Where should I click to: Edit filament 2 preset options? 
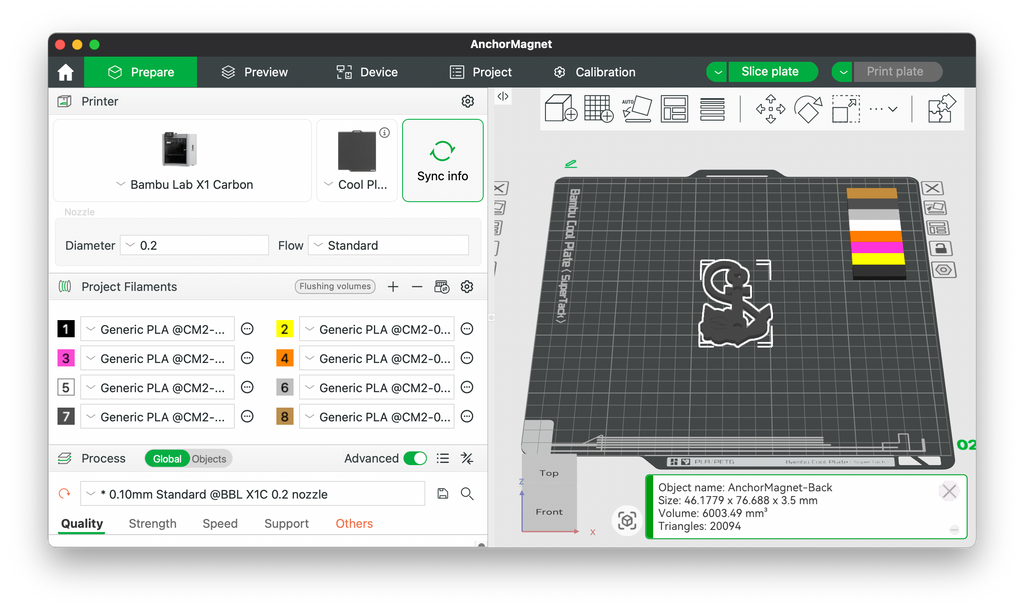click(467, 329)
